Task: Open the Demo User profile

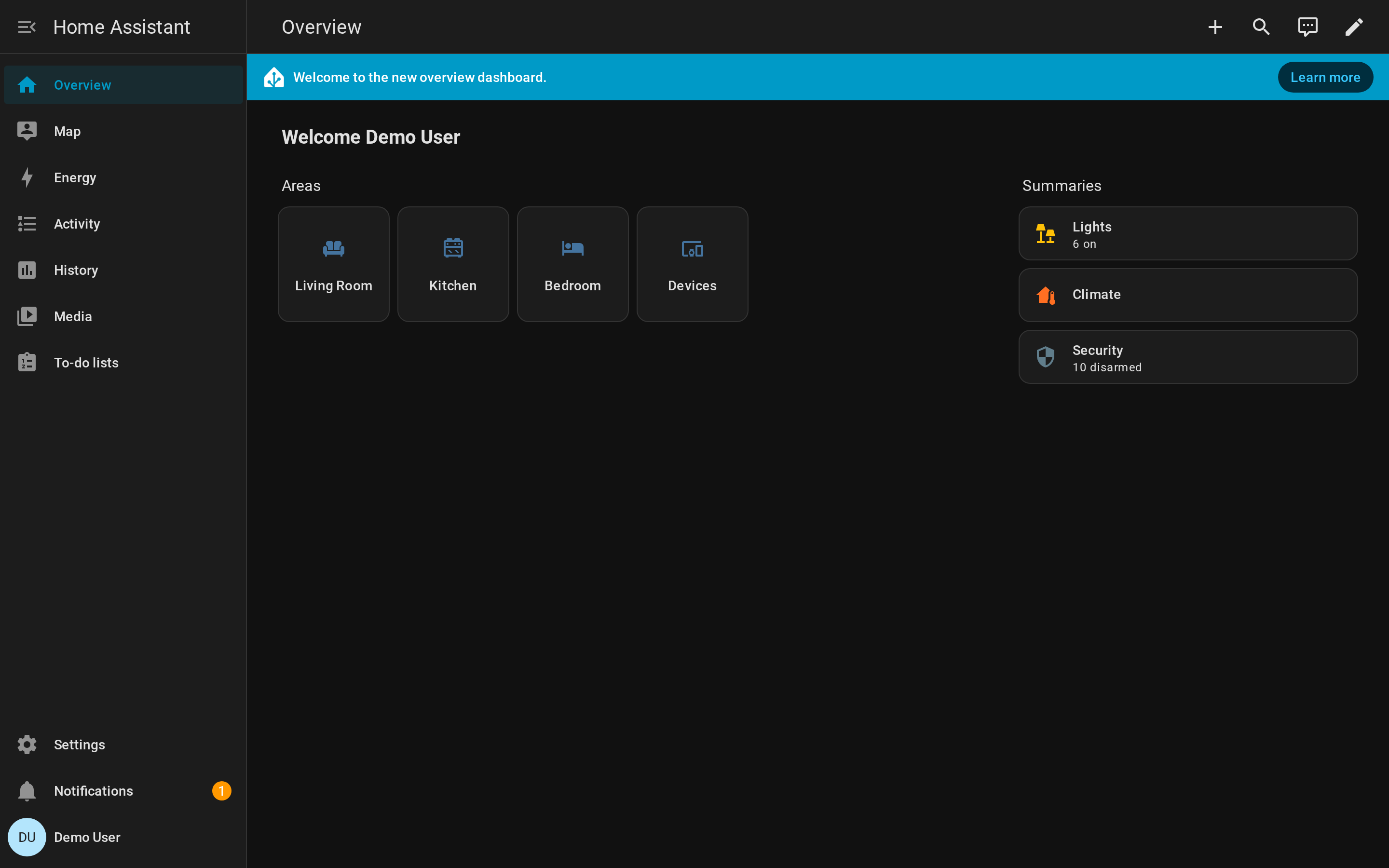Action: point(123,837)
